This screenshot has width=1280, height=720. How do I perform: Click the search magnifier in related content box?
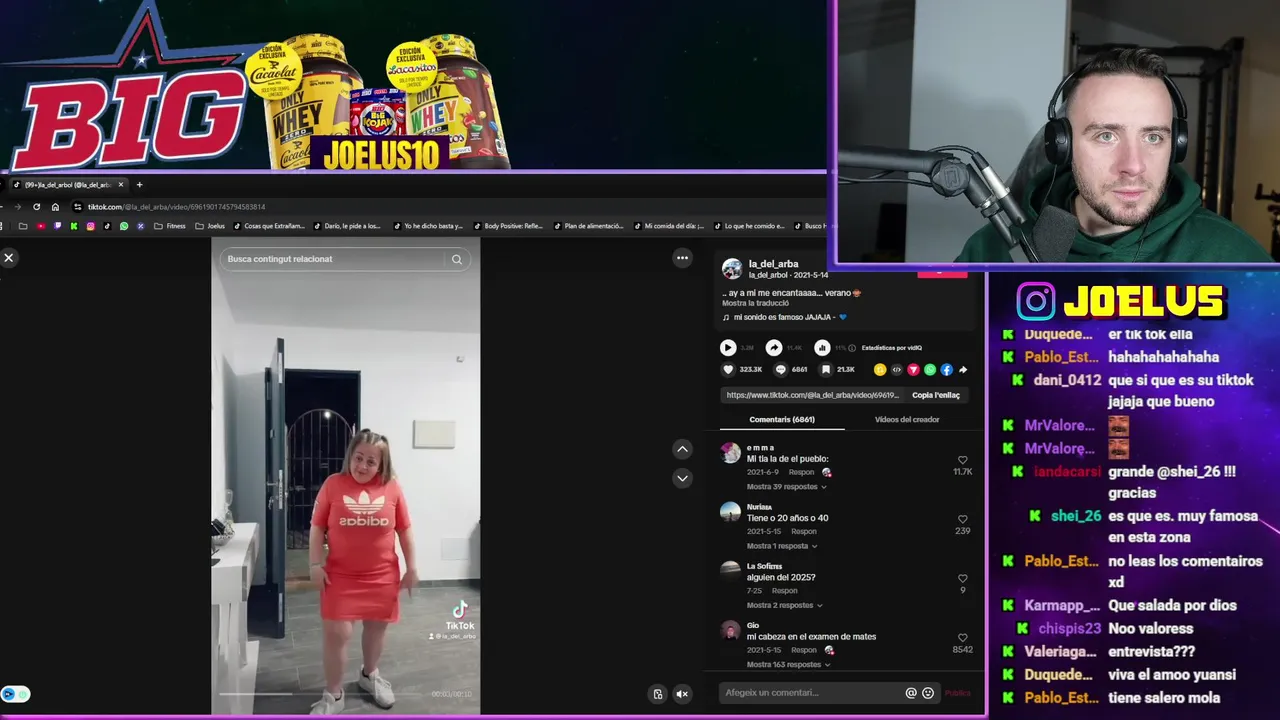point(457,259)
